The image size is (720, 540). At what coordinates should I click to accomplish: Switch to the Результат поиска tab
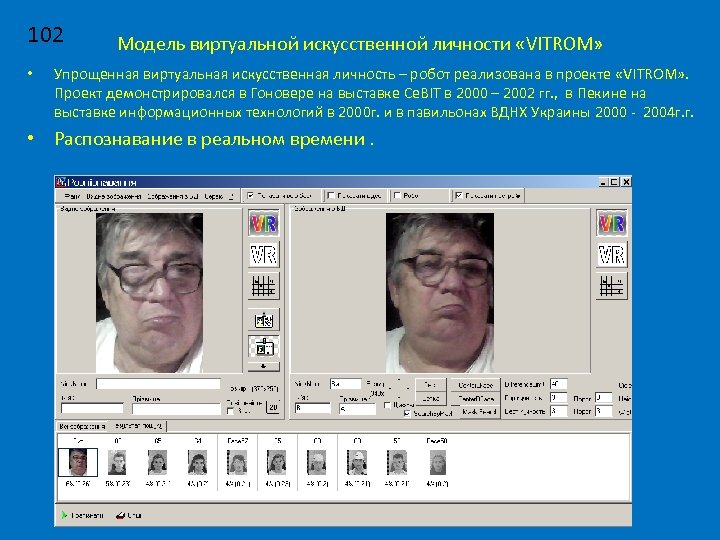pos(138,426)
